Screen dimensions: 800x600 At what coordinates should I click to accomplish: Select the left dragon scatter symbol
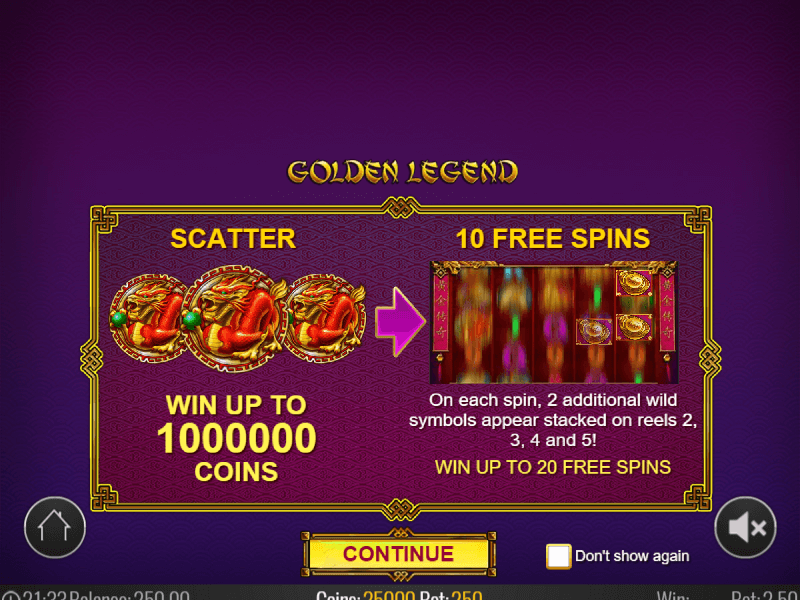click(145, 318)
